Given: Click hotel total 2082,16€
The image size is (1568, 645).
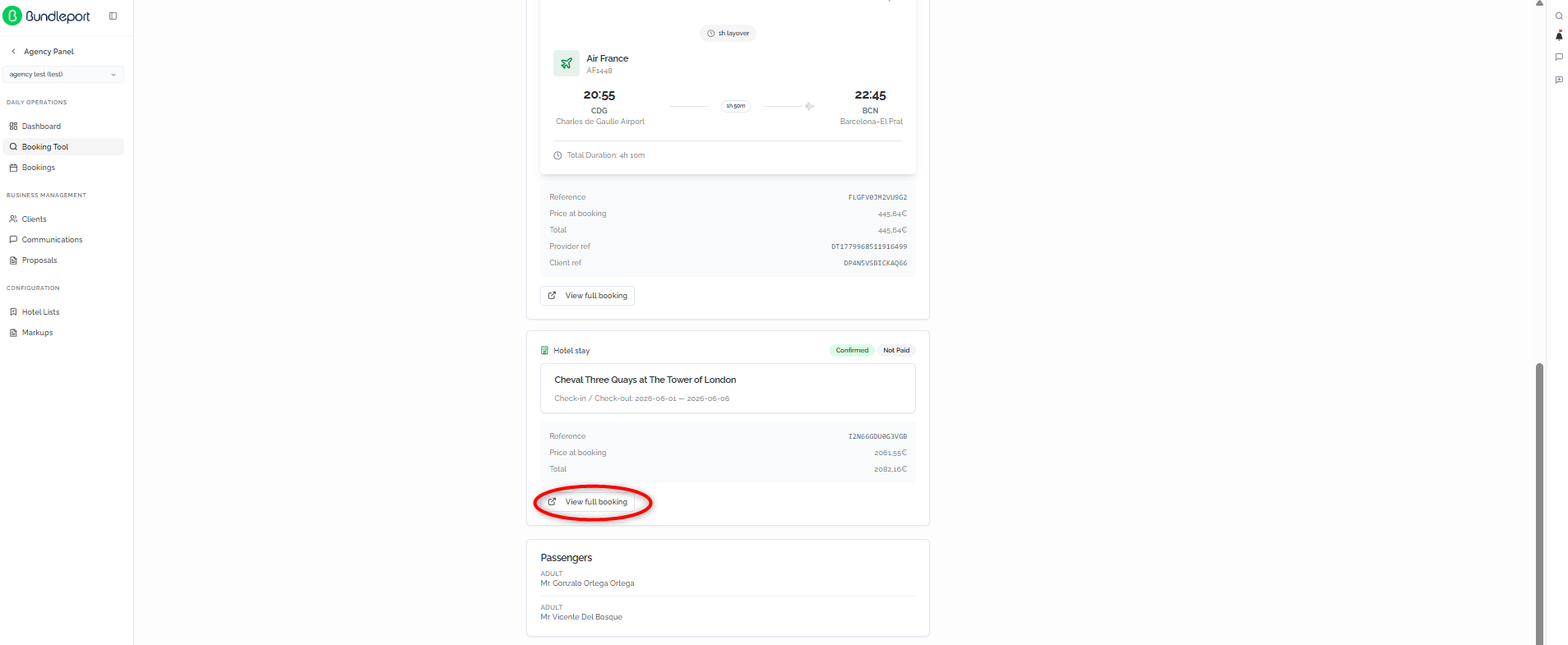Looking at the screenshot, I should [890, 470].
